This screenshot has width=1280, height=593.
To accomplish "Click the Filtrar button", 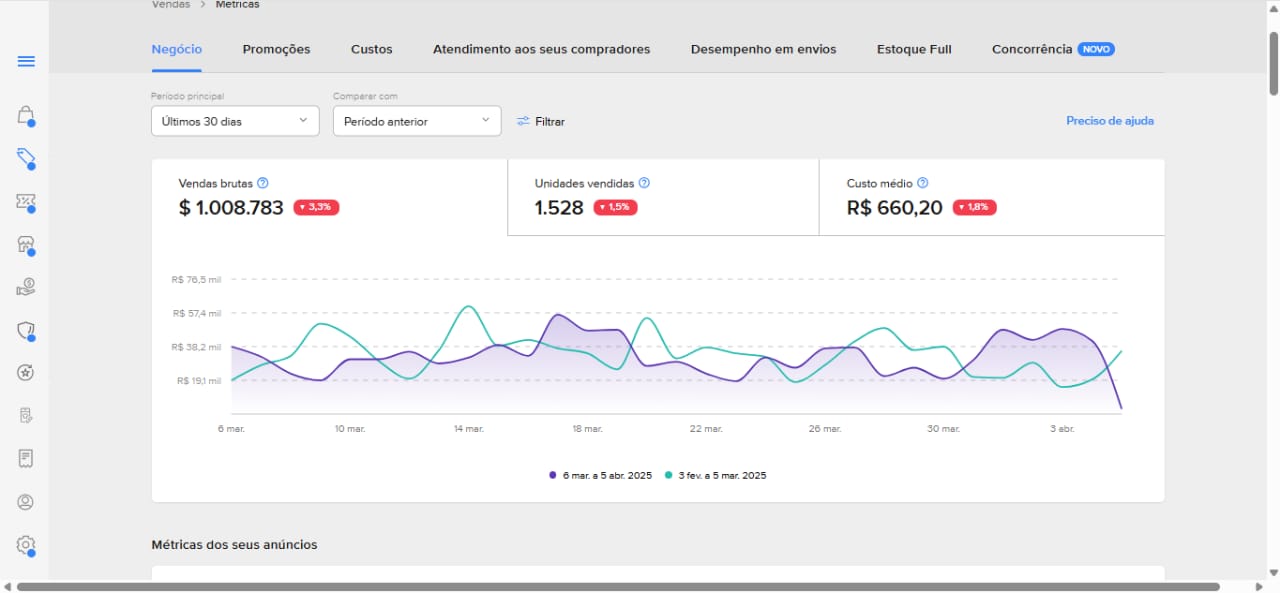I will click(x=541, y=121).
